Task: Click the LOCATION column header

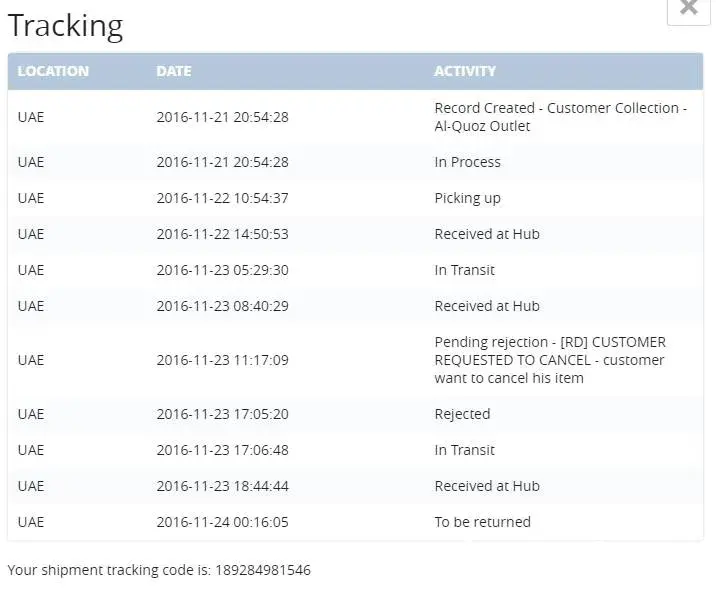Action: point(53,71)
